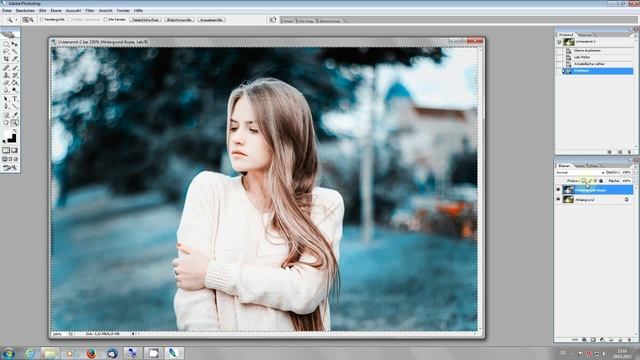Select the Path Selection tool

[x=6, y=99]
